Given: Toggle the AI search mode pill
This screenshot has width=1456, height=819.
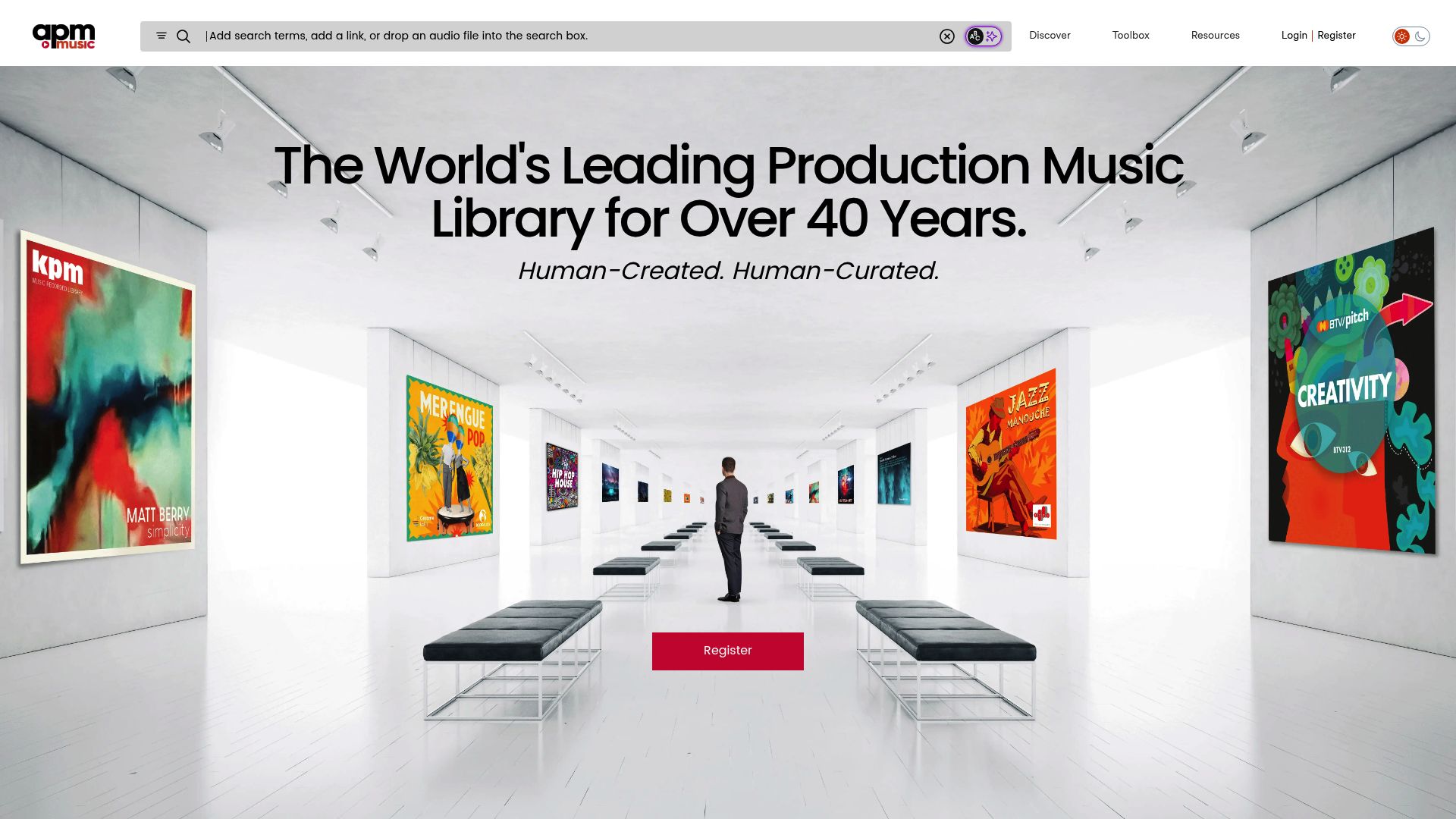Looking at the screenshot, I should click(x=983, y=36).
